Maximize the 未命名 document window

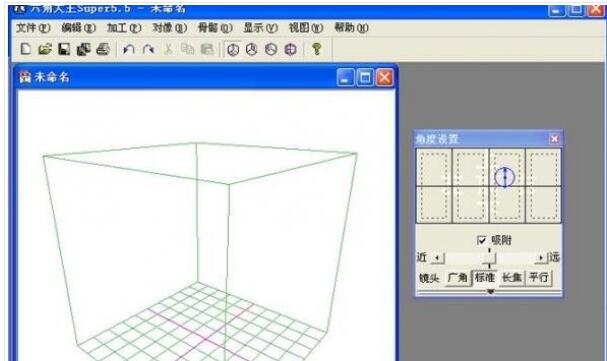[365, 78]
